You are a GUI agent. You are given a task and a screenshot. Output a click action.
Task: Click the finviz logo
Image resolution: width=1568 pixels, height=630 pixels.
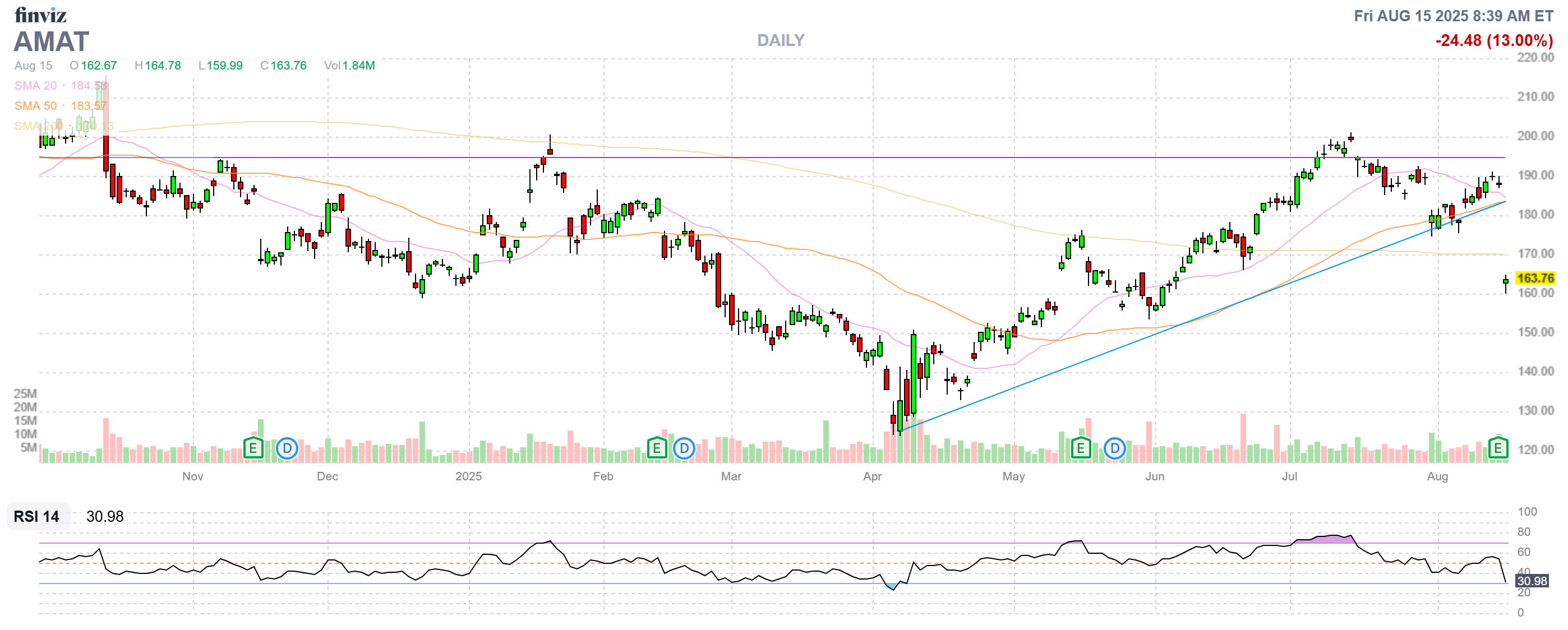(x=40, y=15)
